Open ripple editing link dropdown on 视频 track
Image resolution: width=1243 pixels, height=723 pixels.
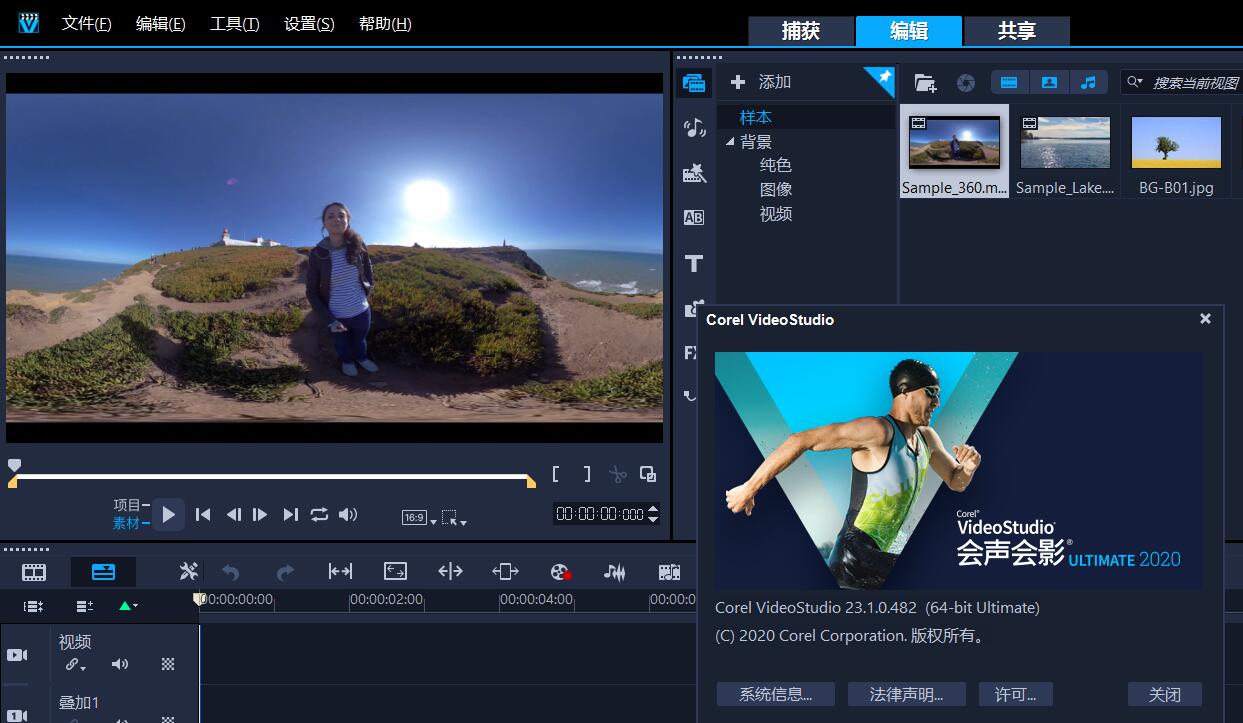coord(76,664)
